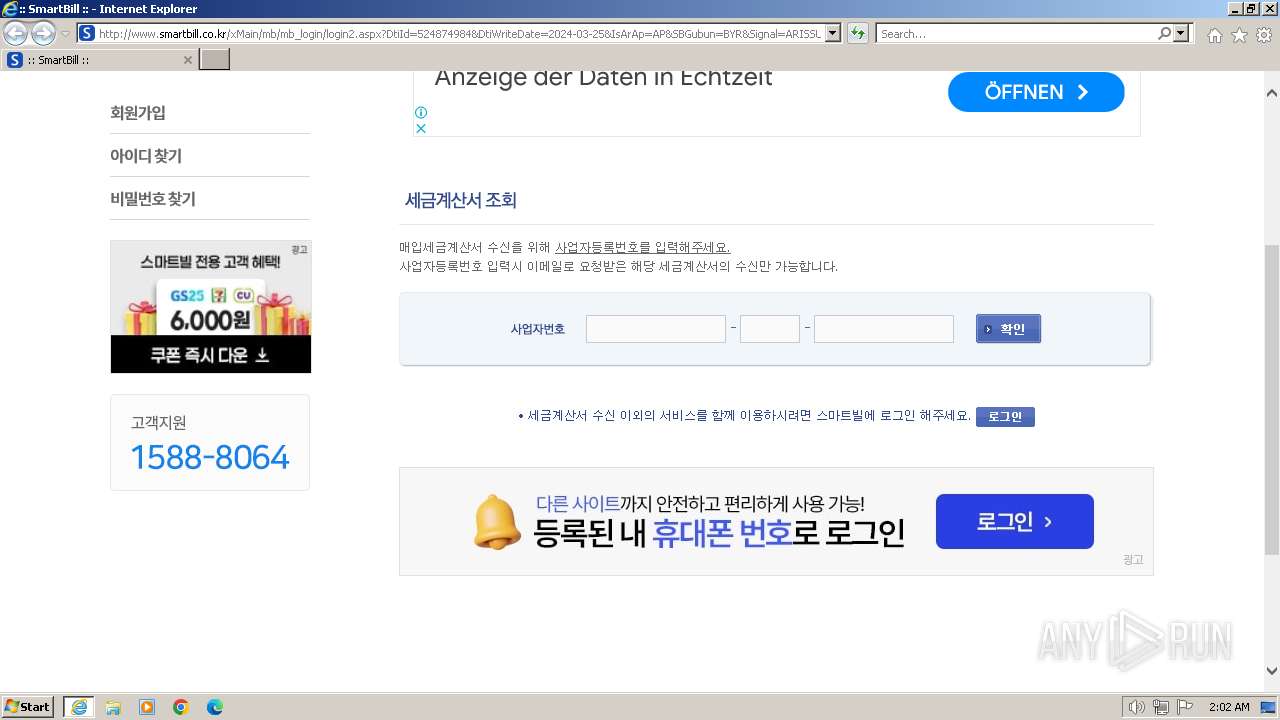Open the 아이디 찾기 sidebar link
Viewport: 1280px width, 720px height.
[x=146, y=156]
